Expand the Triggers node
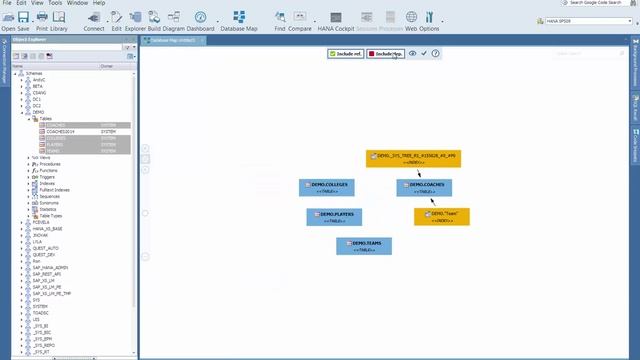 (29, 177)
